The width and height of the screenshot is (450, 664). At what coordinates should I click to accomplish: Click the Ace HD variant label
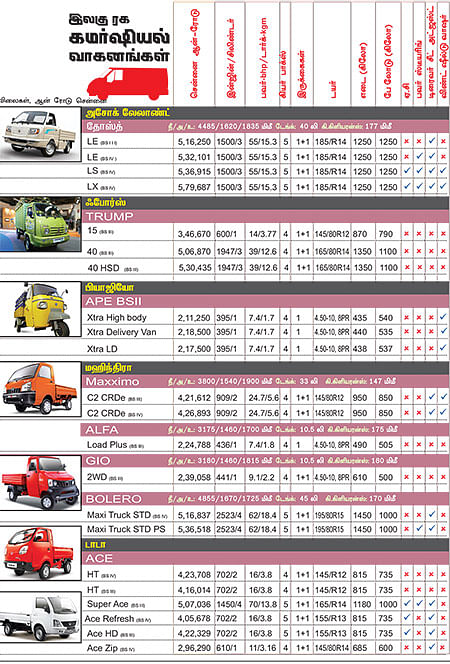tap(102, 634)
